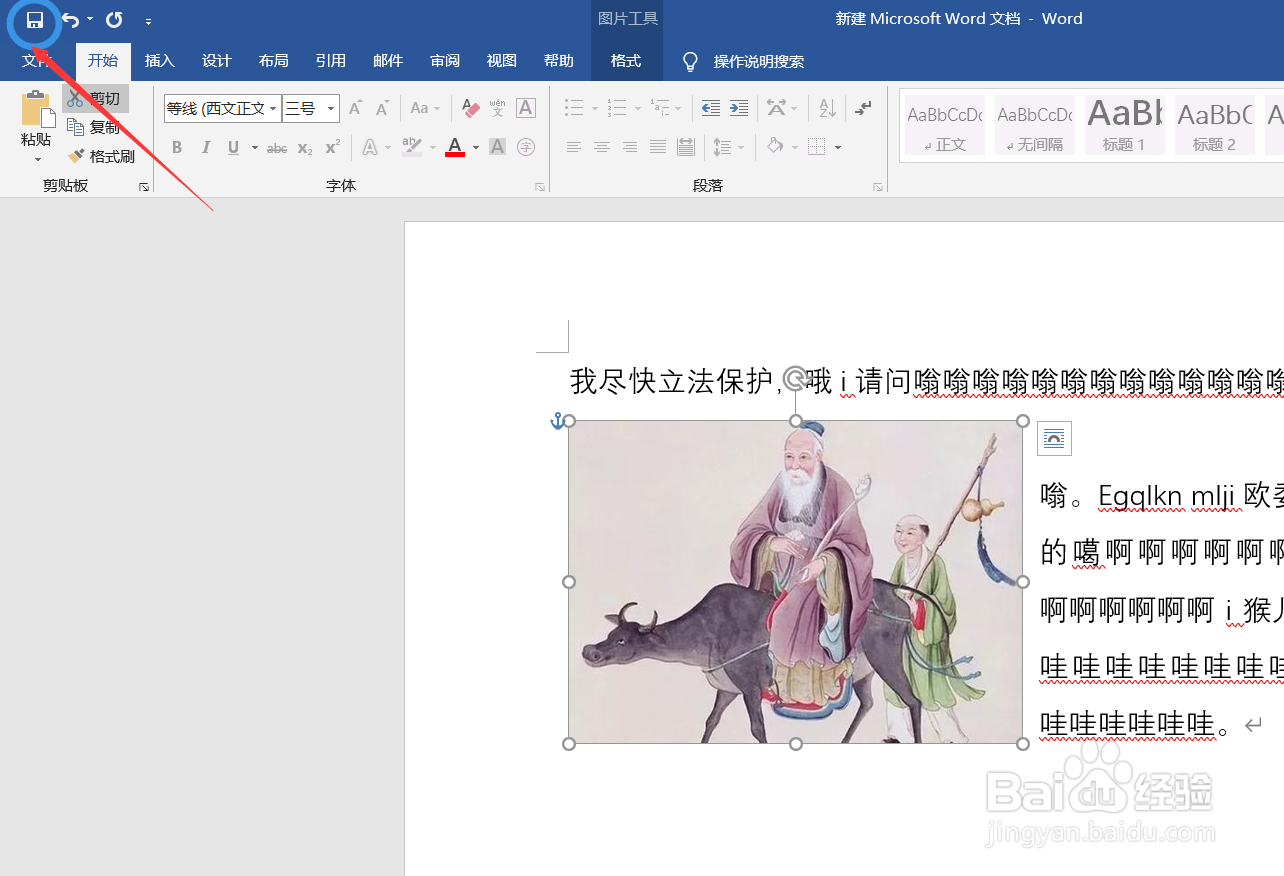Open the Shading paint bucket color
The height and width of the screenshot is (876, 1284).
click(x=775, y=148)
